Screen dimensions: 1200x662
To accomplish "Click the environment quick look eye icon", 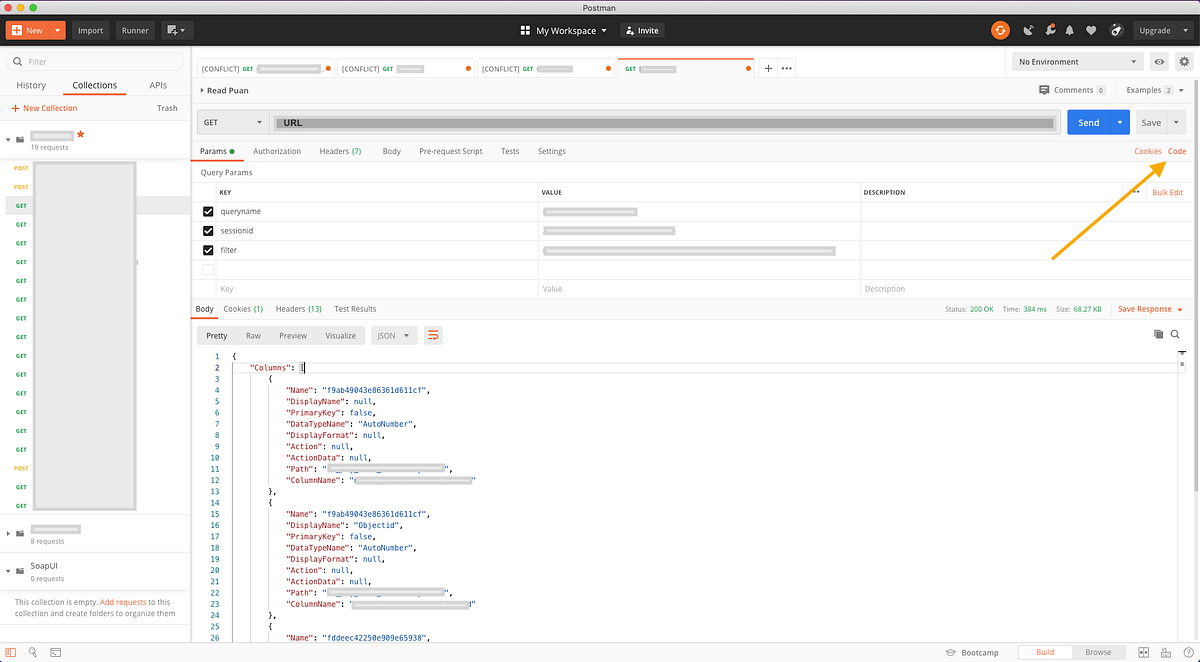I will point(1160,62).
